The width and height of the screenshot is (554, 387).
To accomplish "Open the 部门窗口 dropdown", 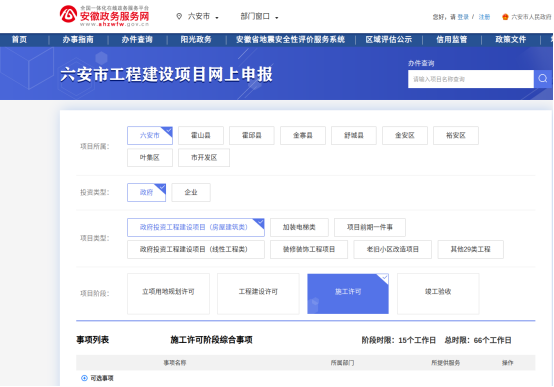I will [x=259, y=16].
